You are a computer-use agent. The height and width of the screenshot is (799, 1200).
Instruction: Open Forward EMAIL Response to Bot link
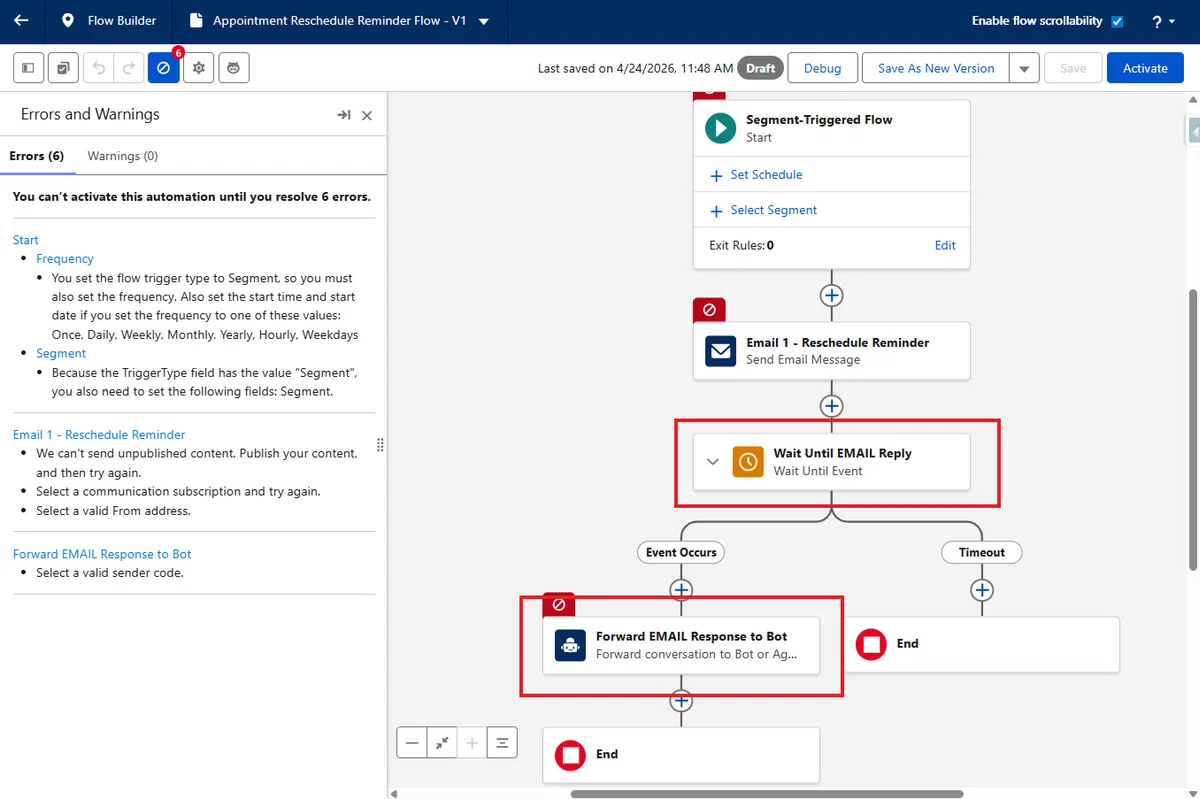(102, 554)
